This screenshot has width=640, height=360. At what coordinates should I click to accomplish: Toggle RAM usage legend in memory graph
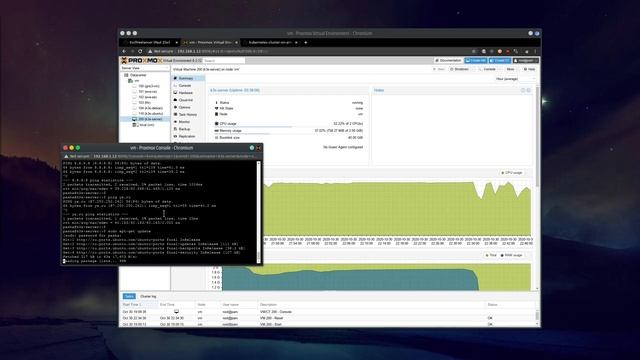point(511,255)
